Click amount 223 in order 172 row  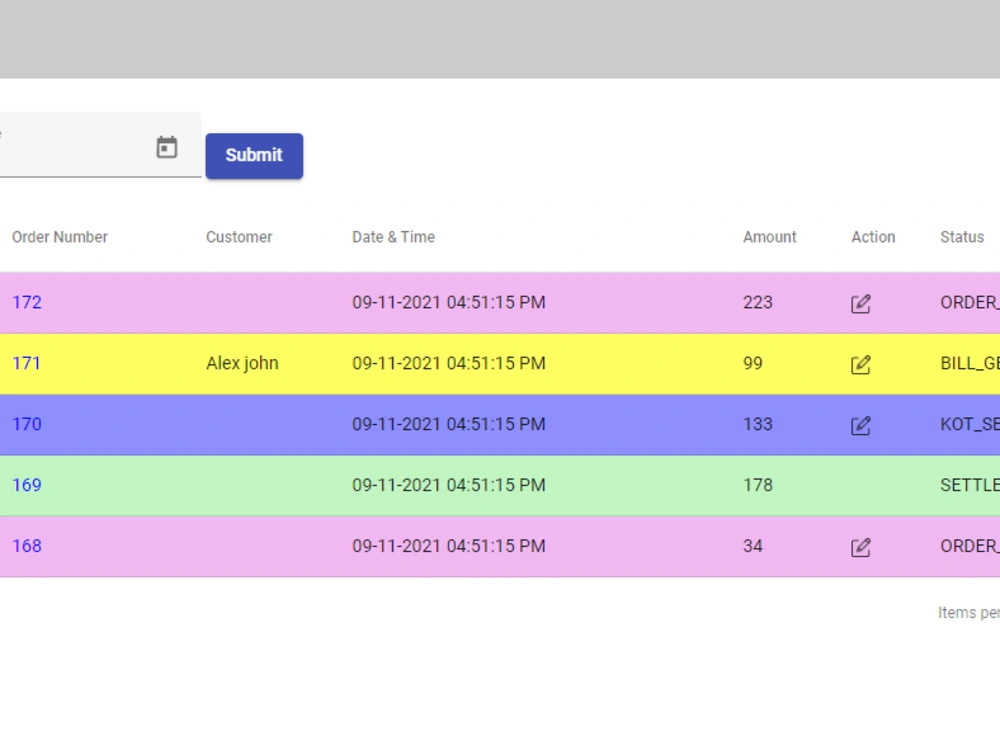click(x=758, y=302)
